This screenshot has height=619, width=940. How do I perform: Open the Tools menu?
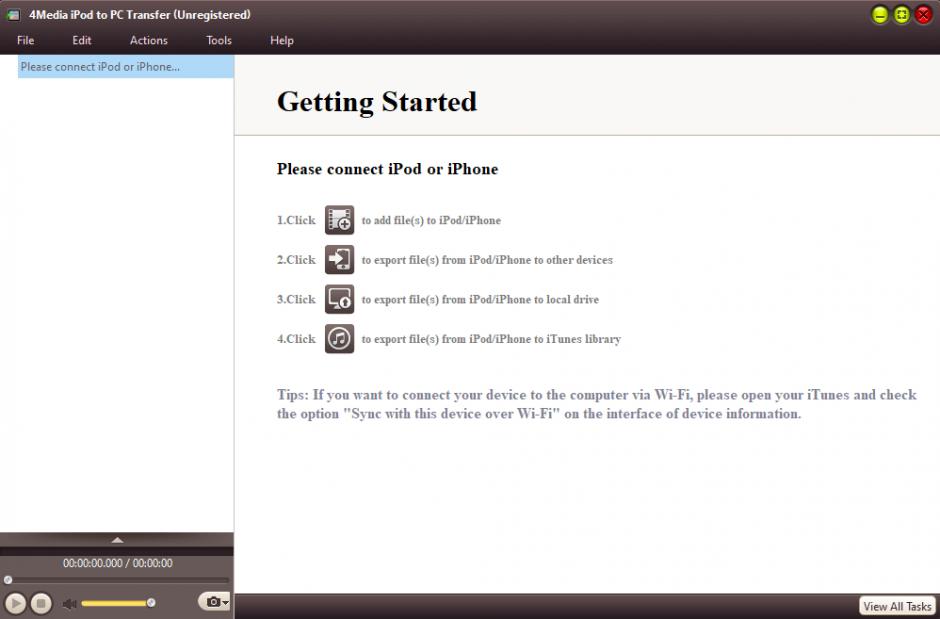(219, 40)
